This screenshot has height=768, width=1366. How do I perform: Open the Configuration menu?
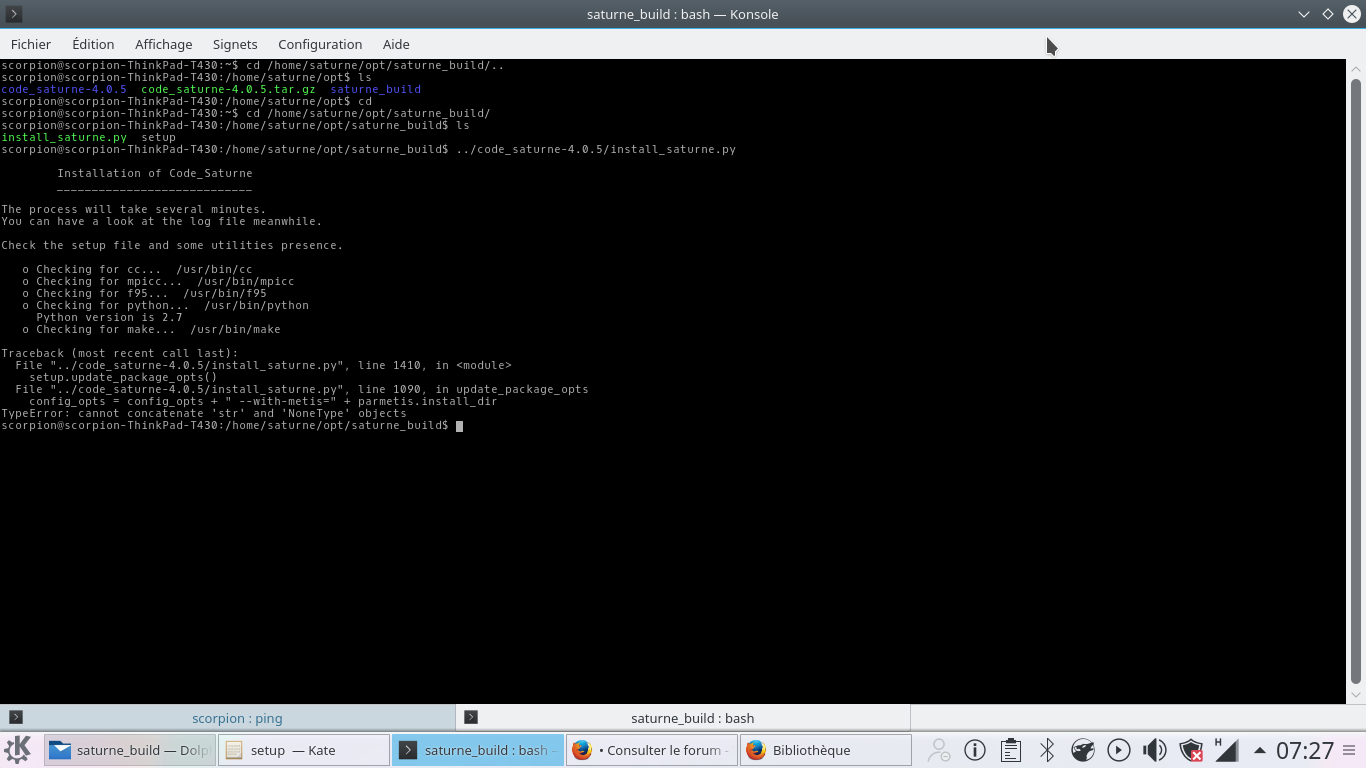[x=320, y=44]
